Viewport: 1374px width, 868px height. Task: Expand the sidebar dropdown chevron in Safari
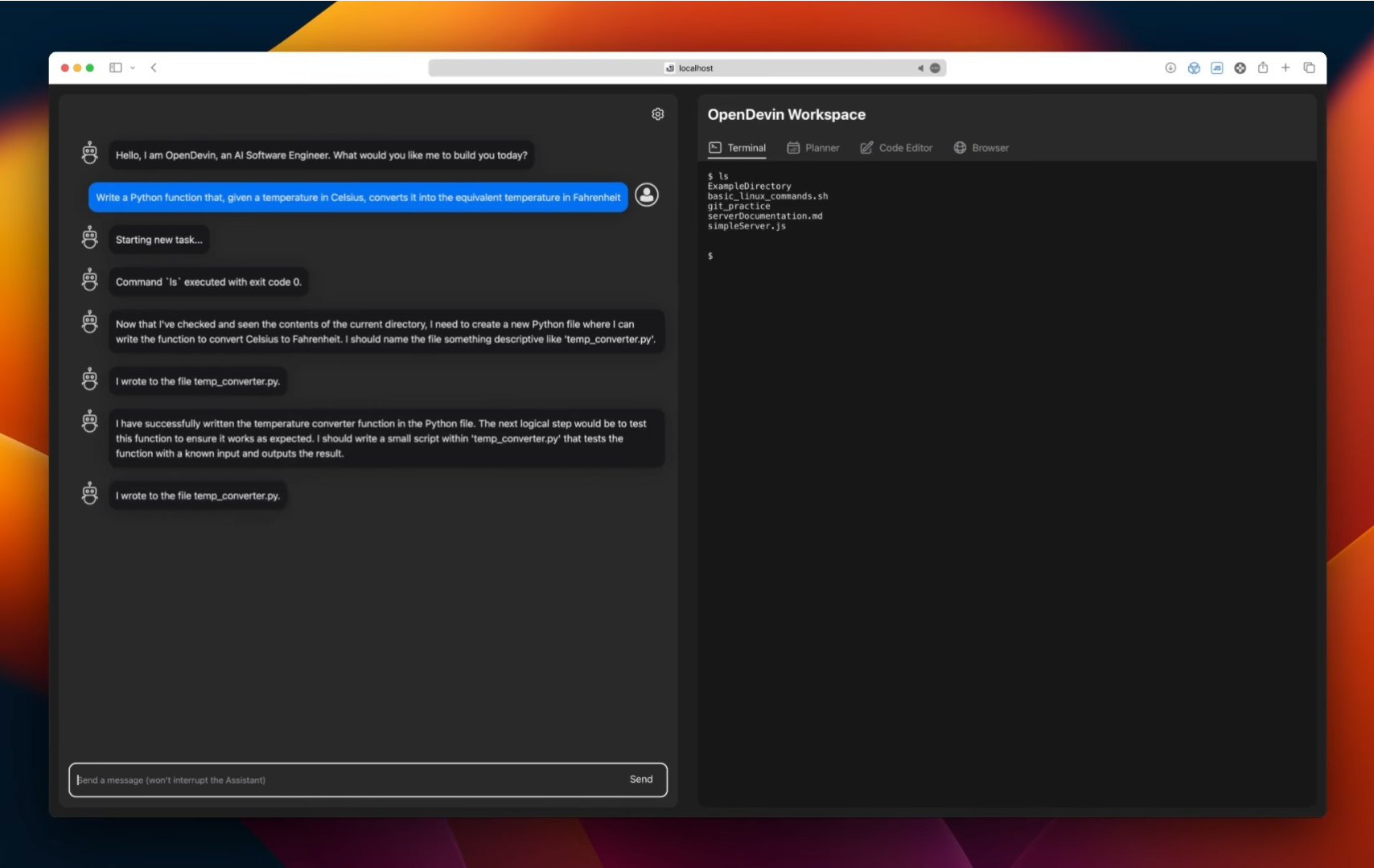(133, 68)
